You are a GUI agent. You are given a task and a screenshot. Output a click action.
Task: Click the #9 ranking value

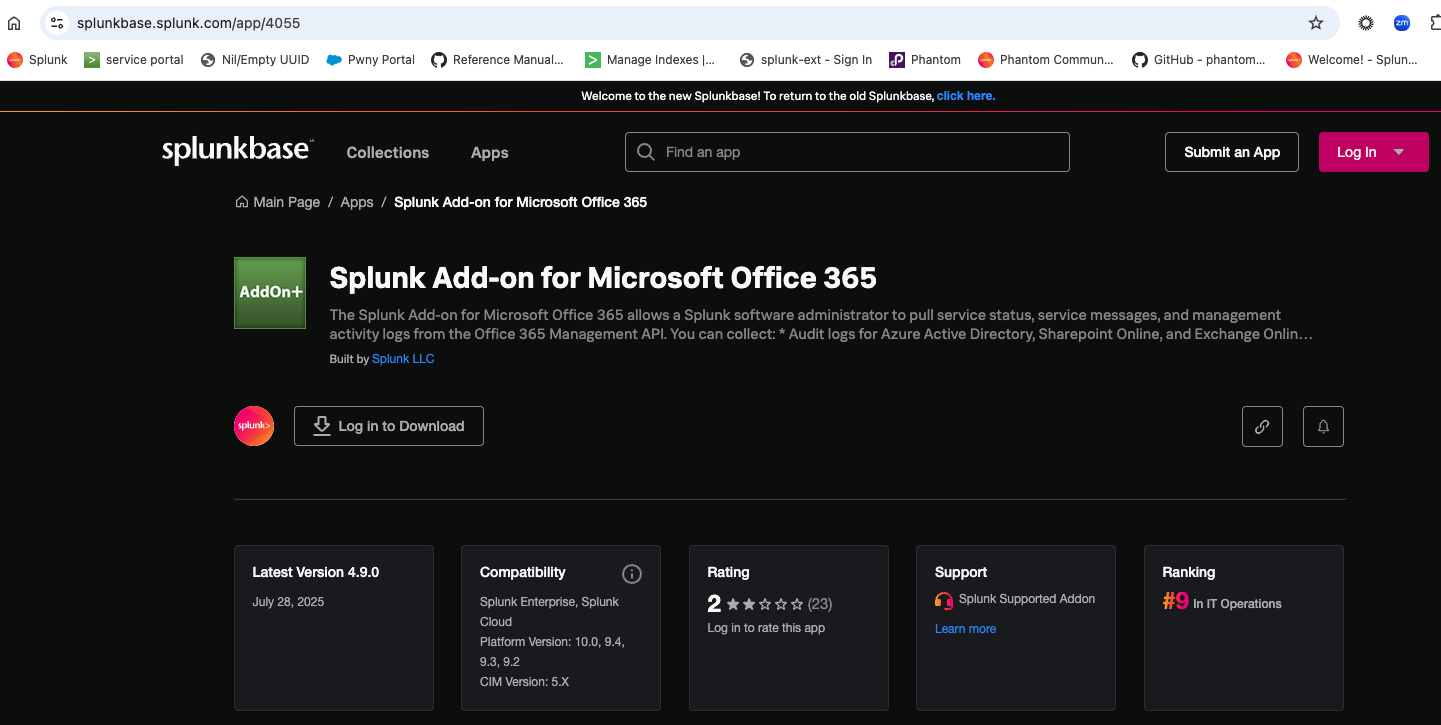pyautogui.click(x=1175, y=601)
